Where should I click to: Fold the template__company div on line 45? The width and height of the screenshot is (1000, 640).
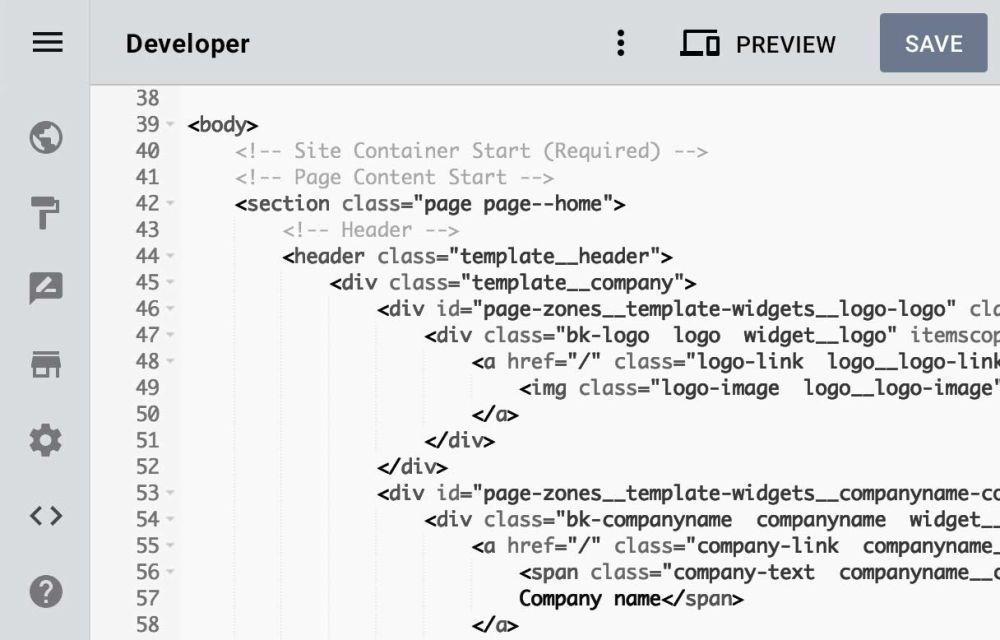[x=170, y=283]
